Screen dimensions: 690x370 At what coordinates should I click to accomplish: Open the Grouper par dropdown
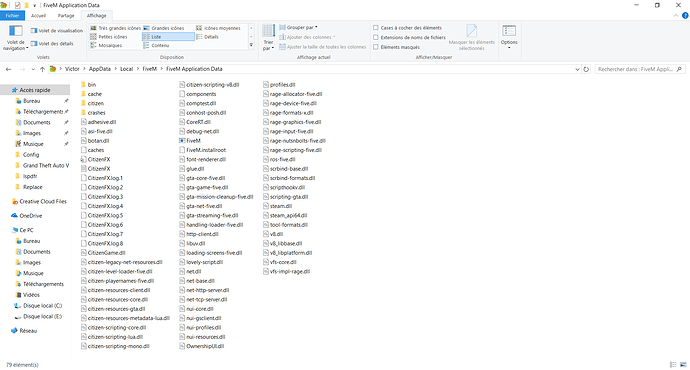(298, 27)
